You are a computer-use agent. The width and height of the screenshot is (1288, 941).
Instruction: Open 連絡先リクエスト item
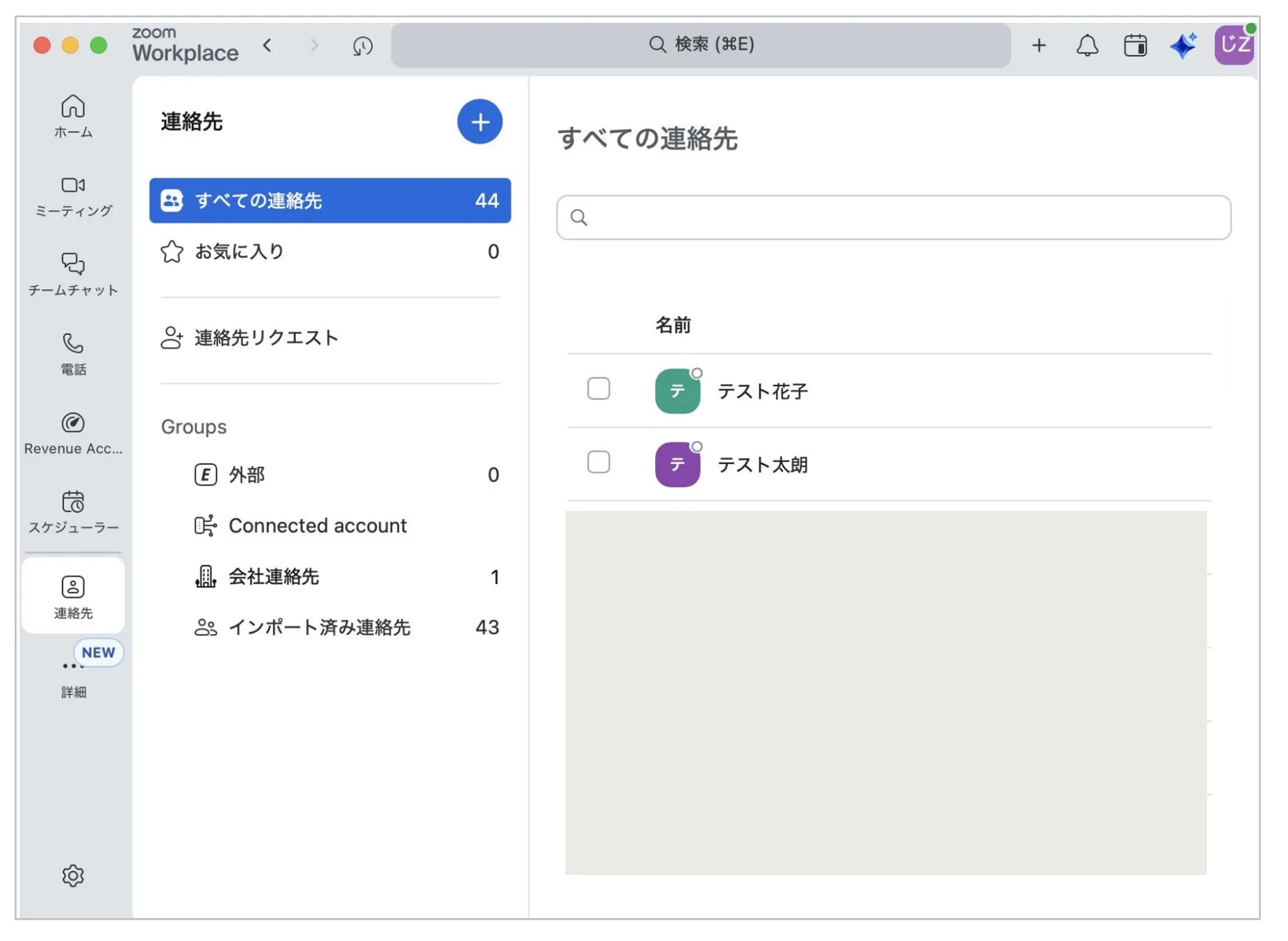point(330,338)
